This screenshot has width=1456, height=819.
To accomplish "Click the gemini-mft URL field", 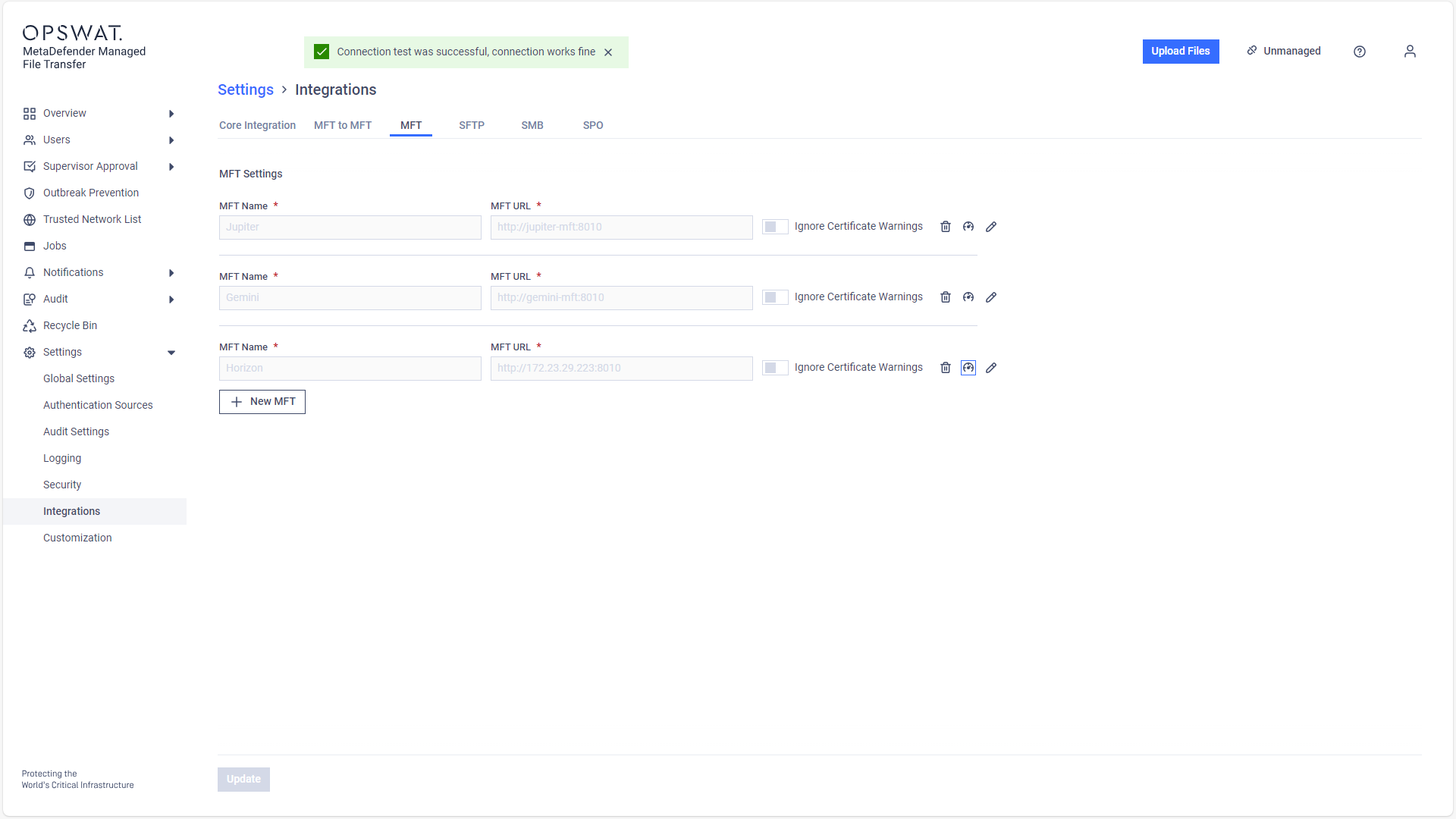I will (x=622, y=298).
